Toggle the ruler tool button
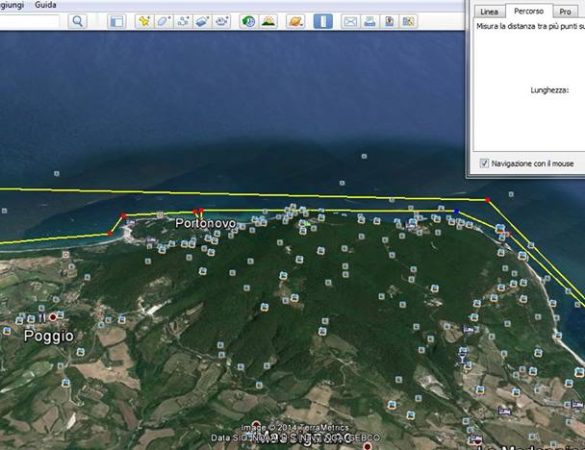585x450 pixels. pos(323,21)
